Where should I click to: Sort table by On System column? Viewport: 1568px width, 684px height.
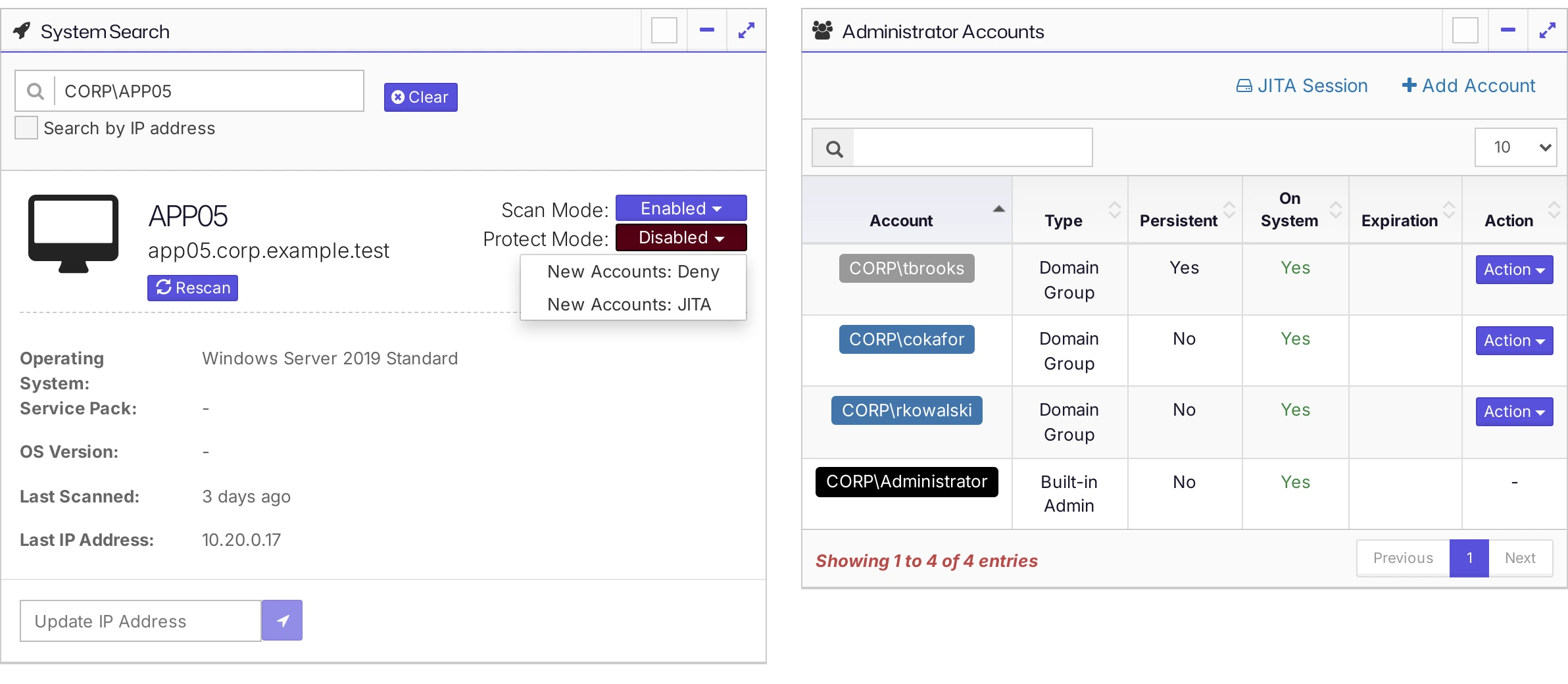pyautogui.click(x=1296, y=210)
